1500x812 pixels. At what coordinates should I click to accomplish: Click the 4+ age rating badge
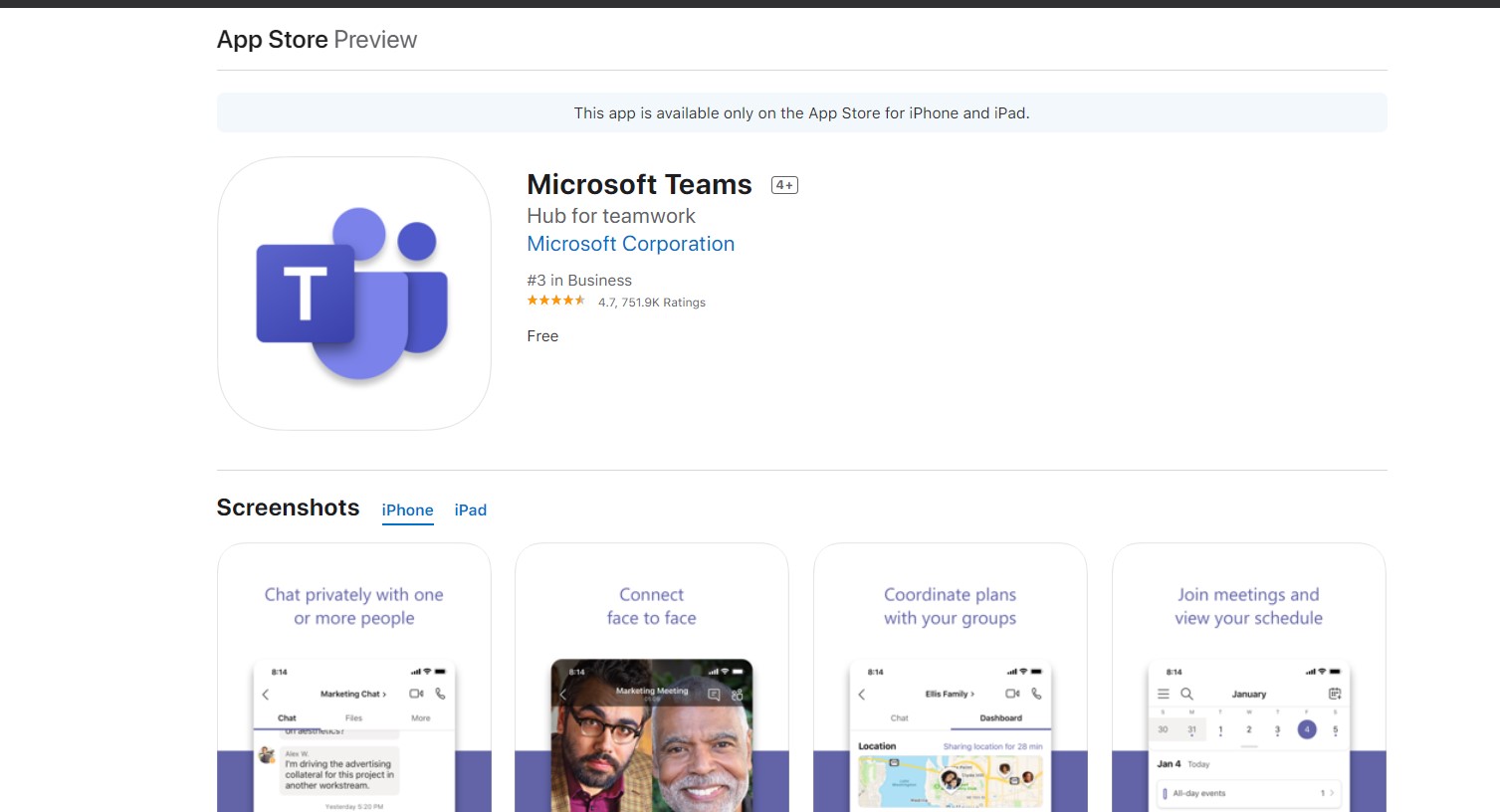[784, 185]
